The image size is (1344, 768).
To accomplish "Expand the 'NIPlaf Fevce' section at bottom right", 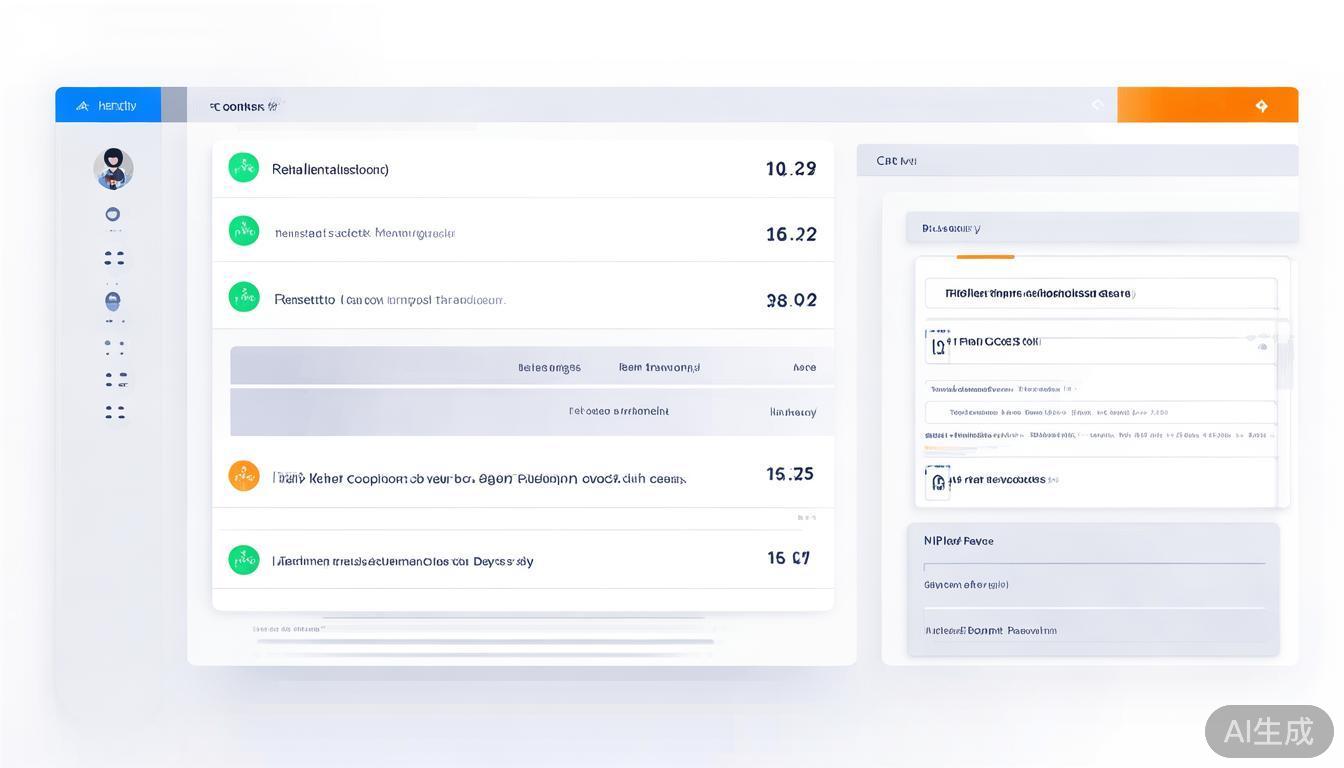I will (x=1092, y=541).
